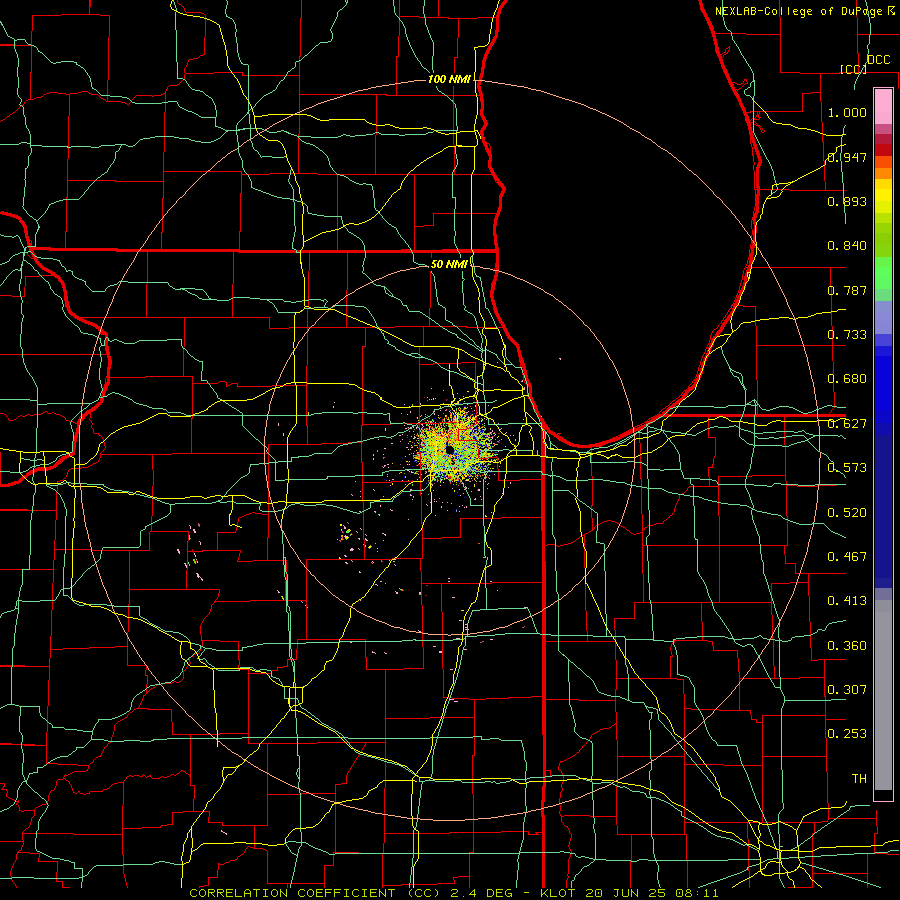
Task: Click the 100 NMI range ring label
Action: point(449,79)
